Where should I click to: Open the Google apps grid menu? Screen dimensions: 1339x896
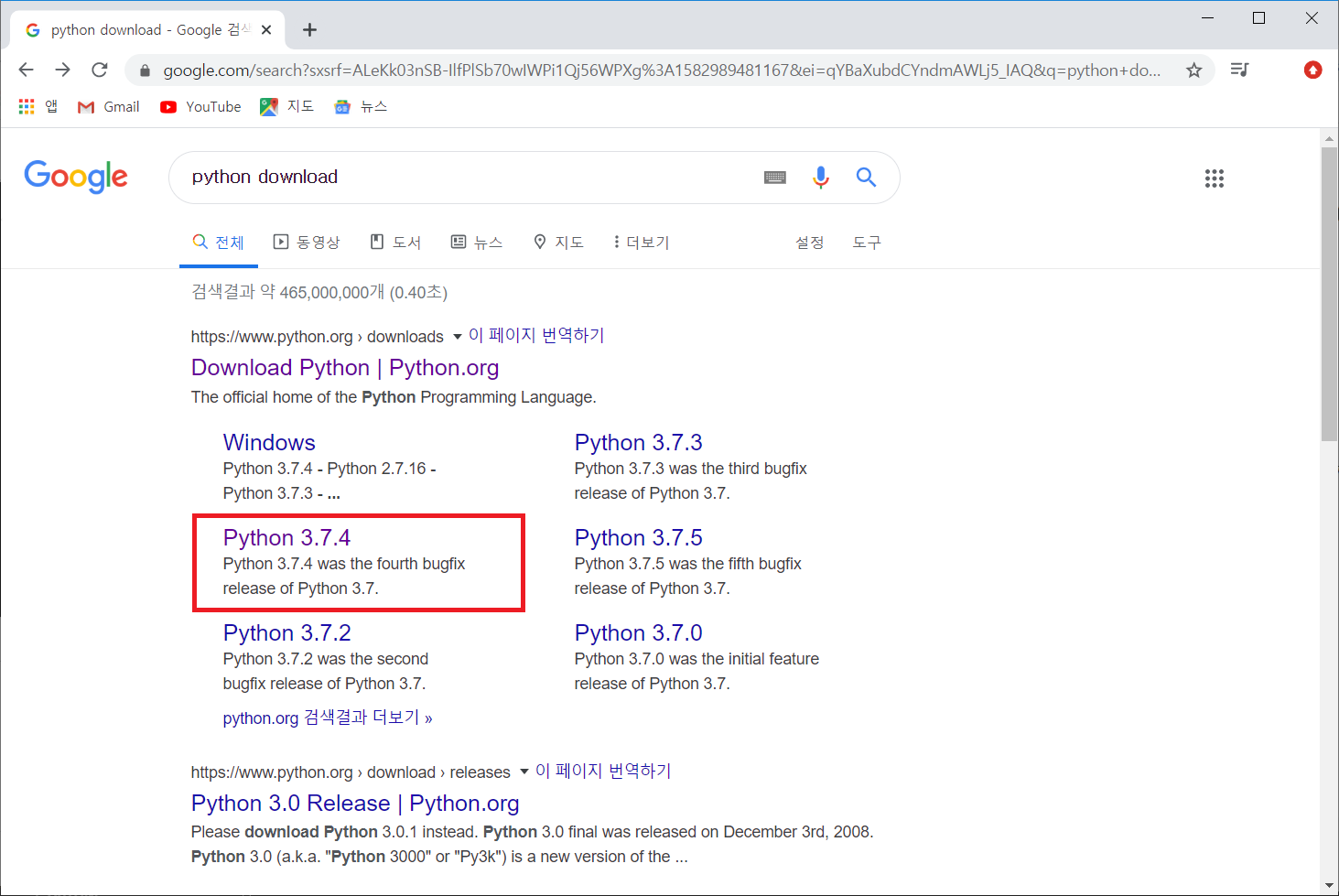pyautogui.click(x=1215, y=178)
